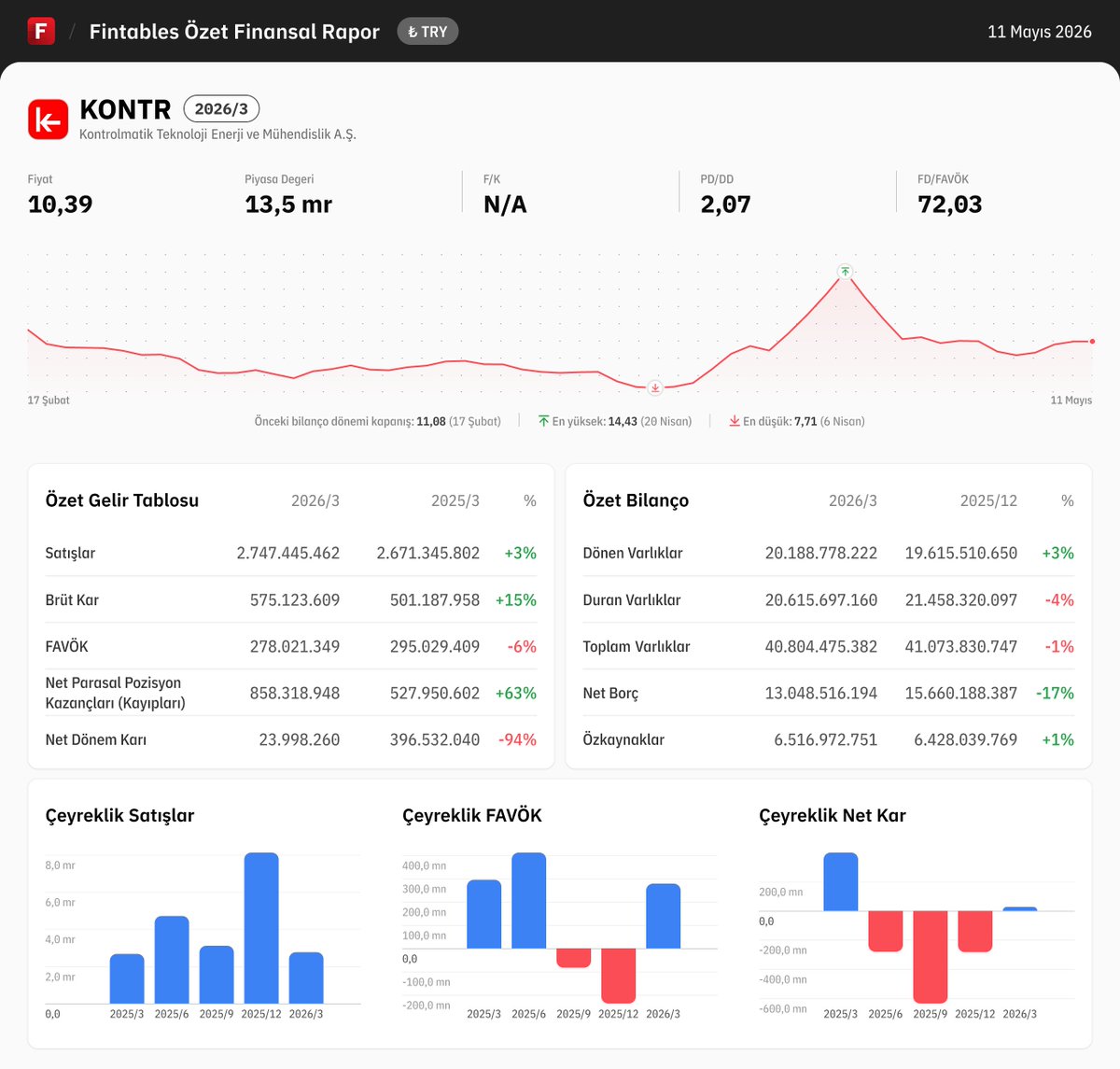Click the red 2025/12 bar in Çeyreklik FAVÖK

coord(619,976)
